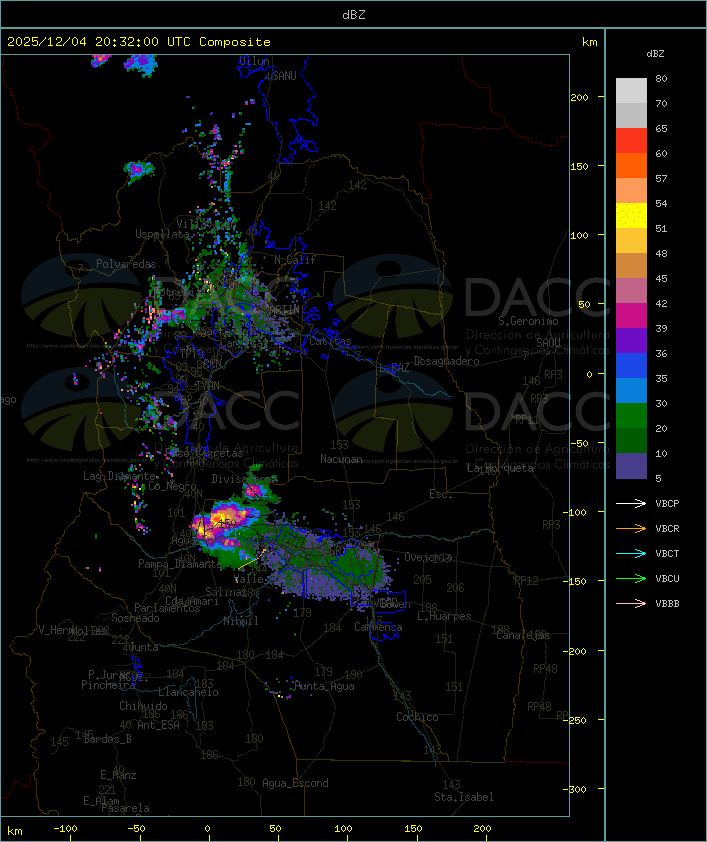Click the Pasarela map label
The height and width of the screenshot is (842, 707).
[x=125, y=808]
